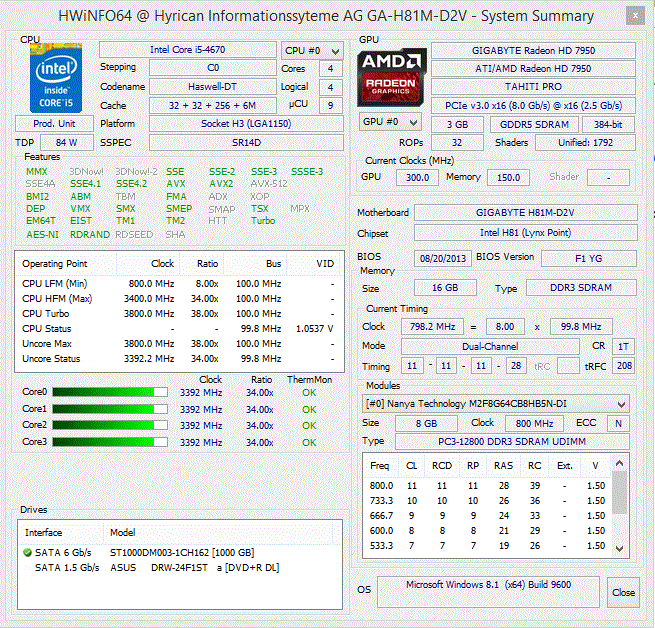Select the Uncore Status row

pyautogui.click(x=180, y=358)
